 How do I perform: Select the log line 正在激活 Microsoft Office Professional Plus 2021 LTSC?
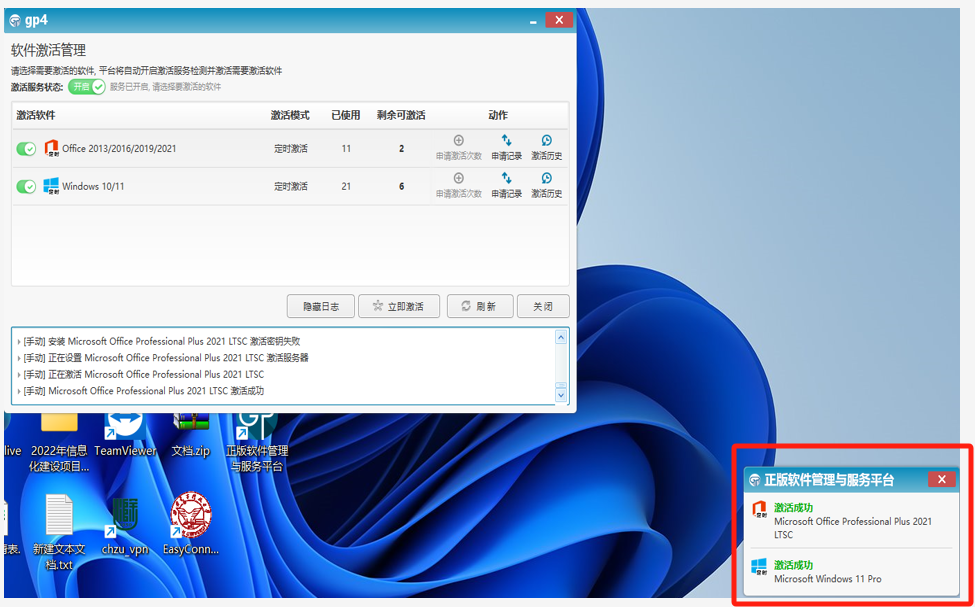(144, 374)
